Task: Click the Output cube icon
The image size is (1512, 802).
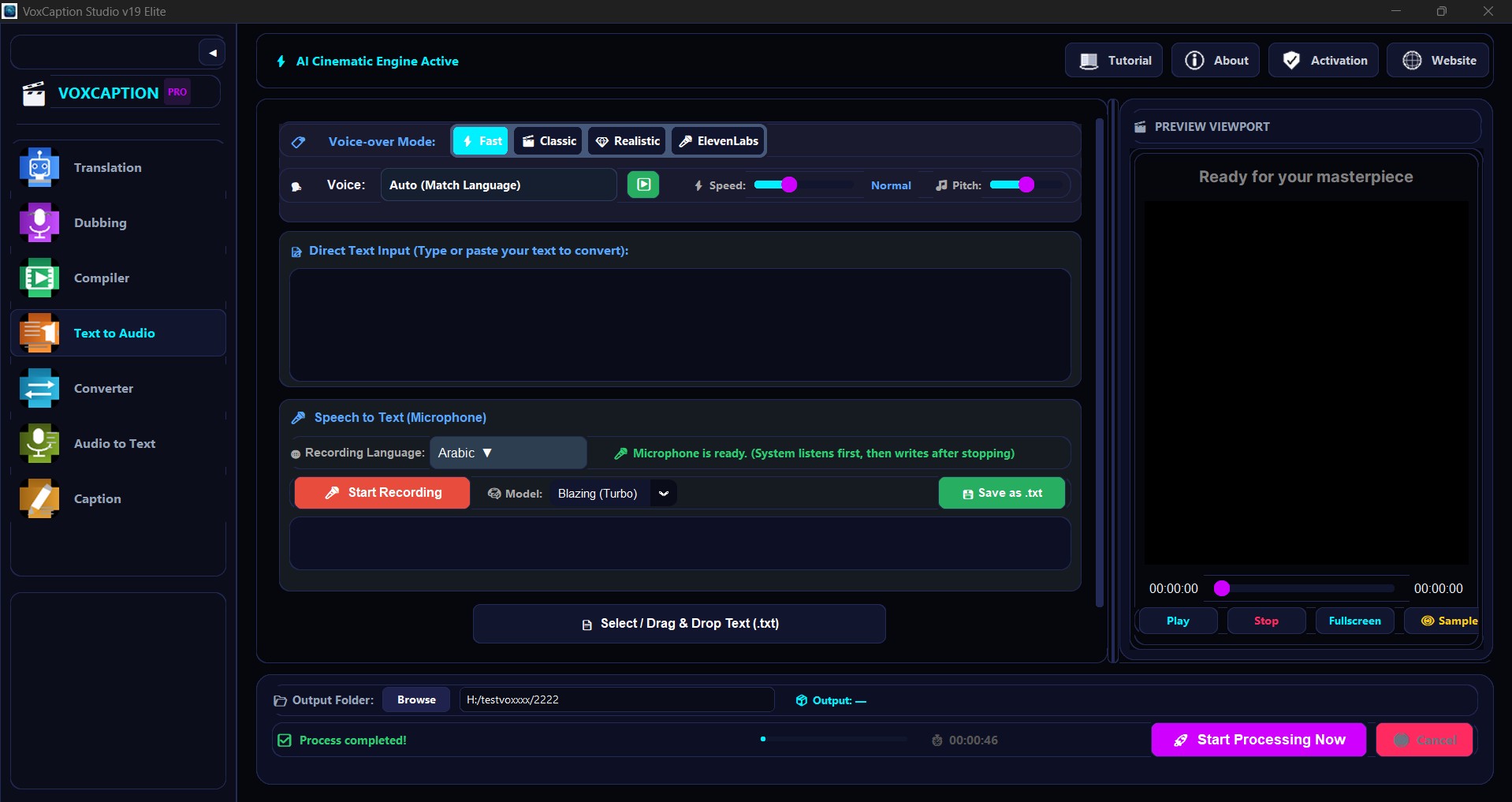Action: pyautogui.click(x=802, y=700)
